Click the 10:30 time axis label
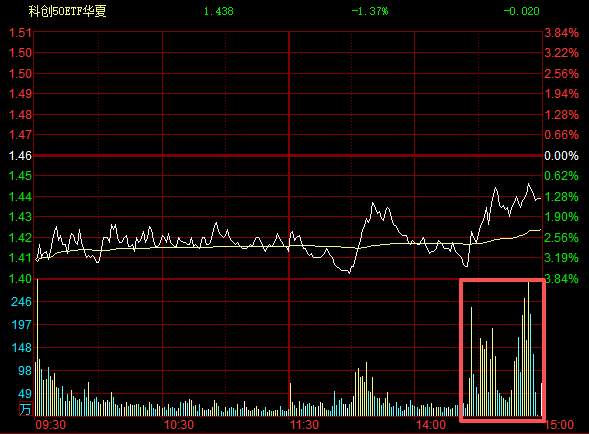This screenshot has width=589, height=434. point(179,425)
